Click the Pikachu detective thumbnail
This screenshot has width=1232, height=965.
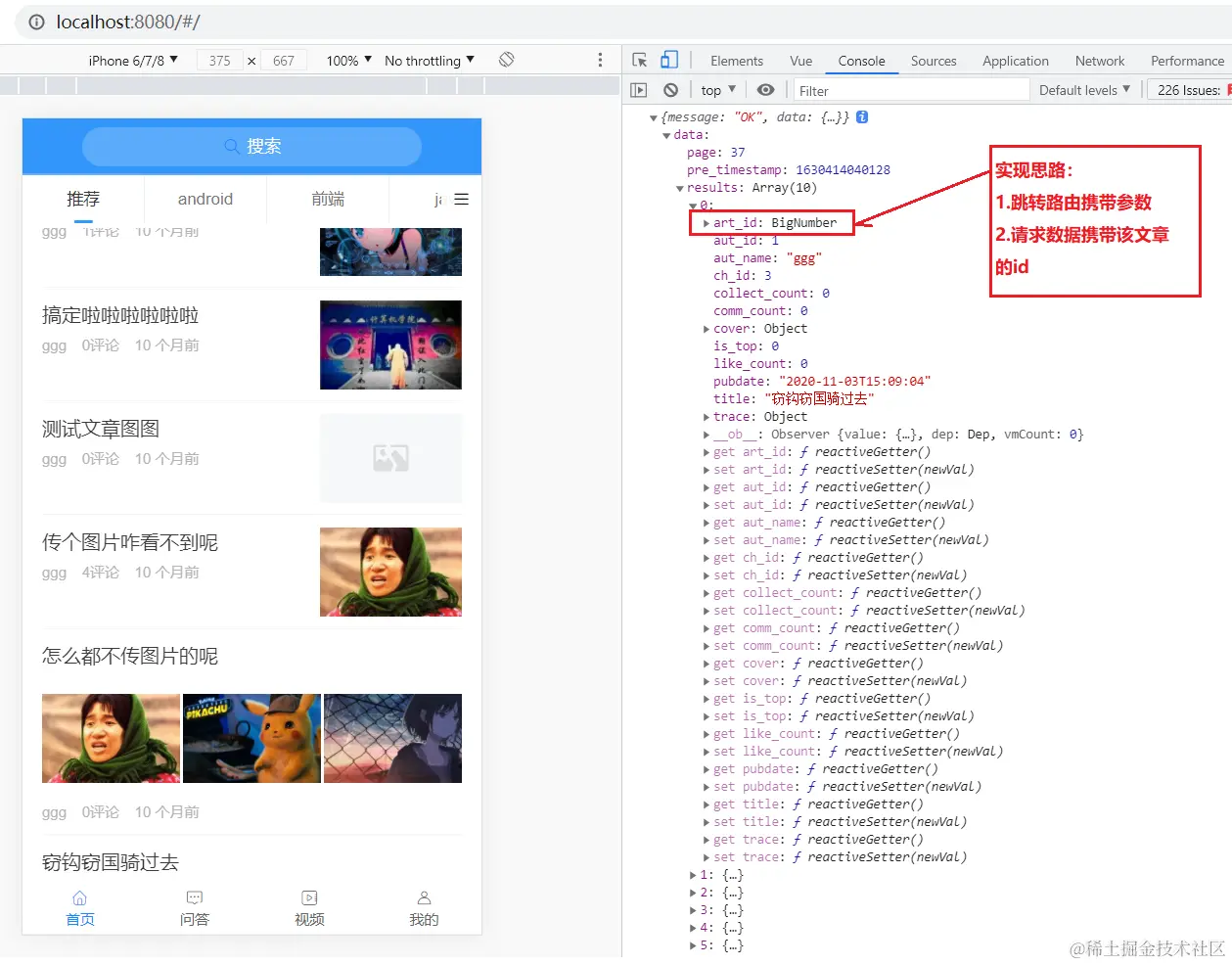pyautogui.click(x=251, y=739)
